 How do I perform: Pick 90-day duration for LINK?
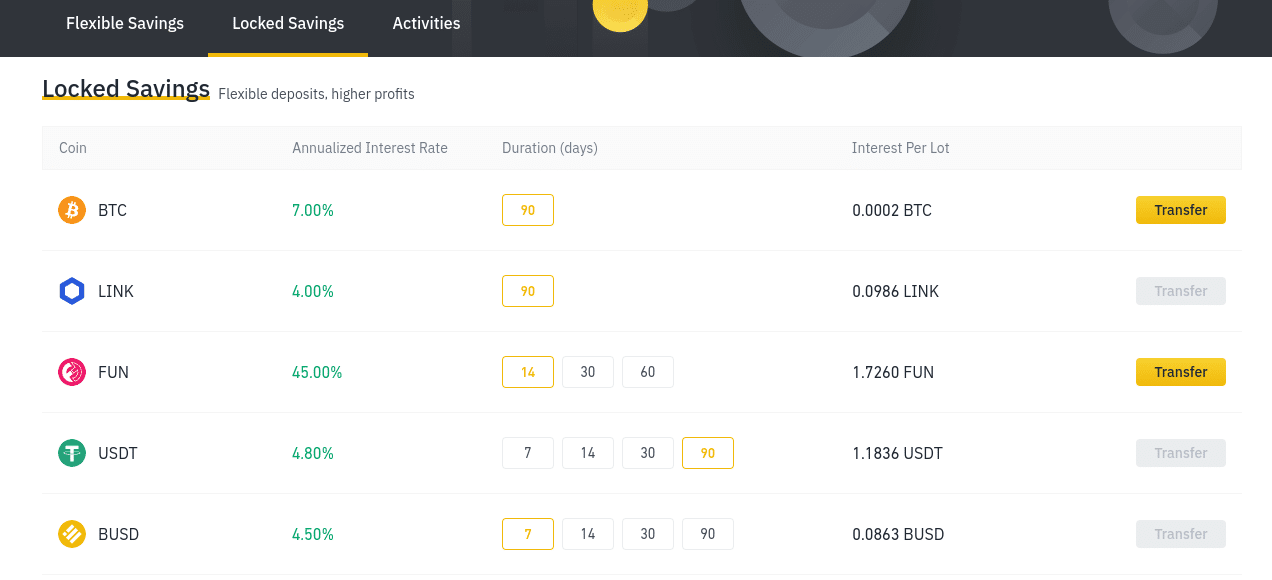tap(528, 291)
